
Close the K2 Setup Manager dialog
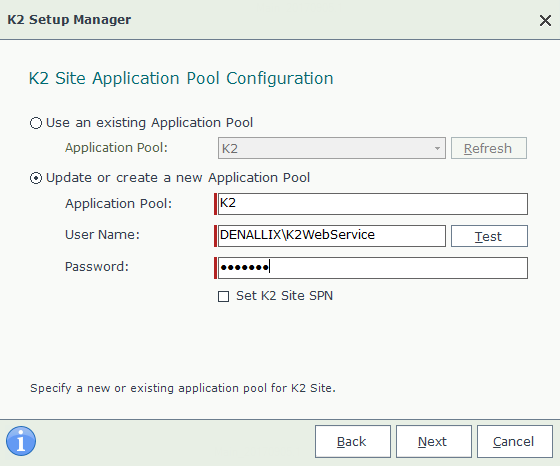click(x=545, y=20)
